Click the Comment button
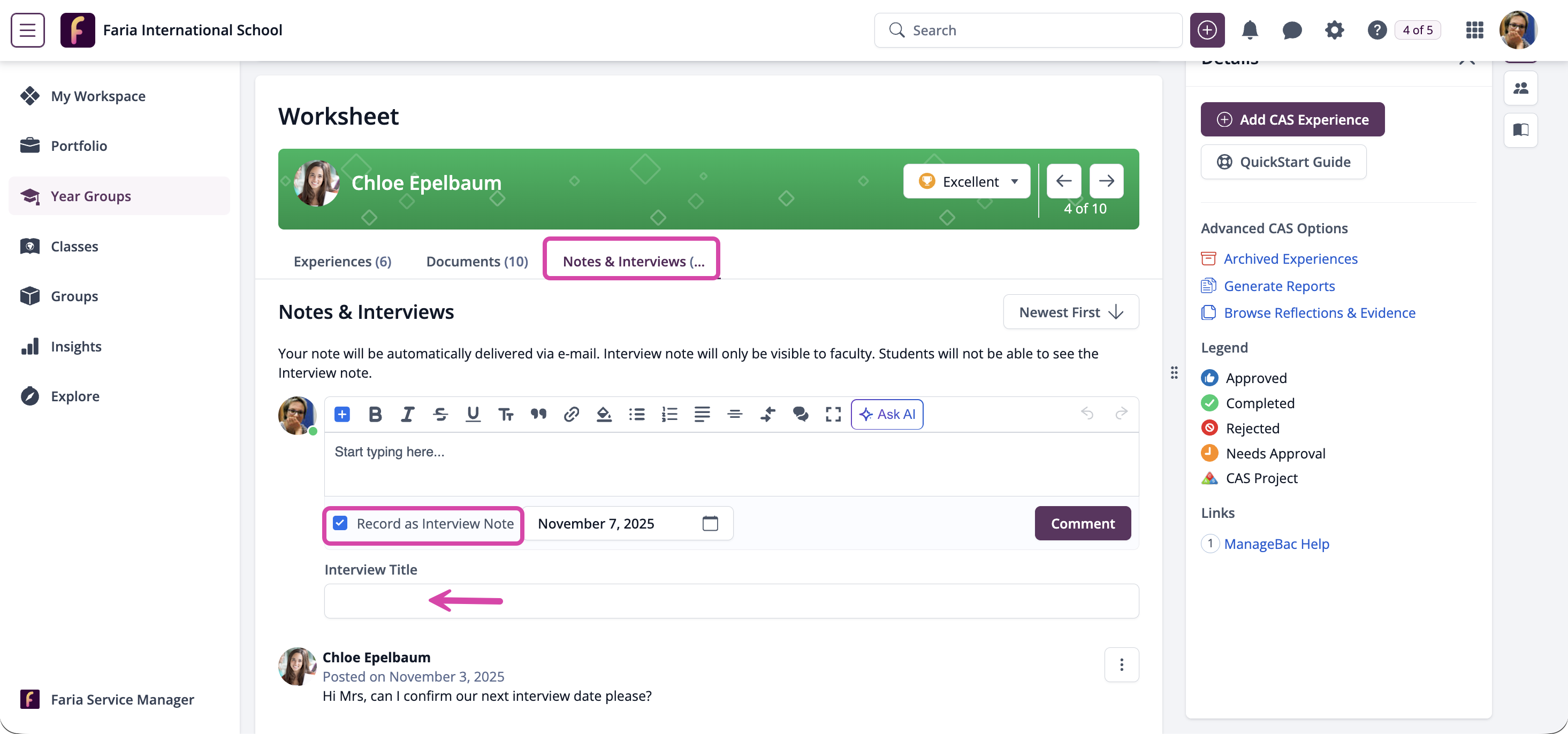Viewport: 1568px width, 734px height. click(x=1082, y=523)
